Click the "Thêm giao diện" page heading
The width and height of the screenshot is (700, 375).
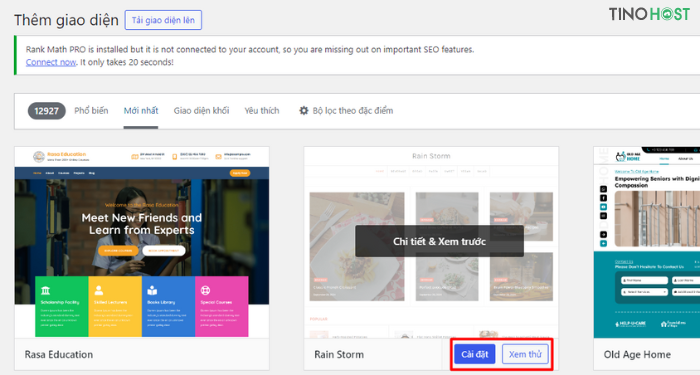(66, 20)
